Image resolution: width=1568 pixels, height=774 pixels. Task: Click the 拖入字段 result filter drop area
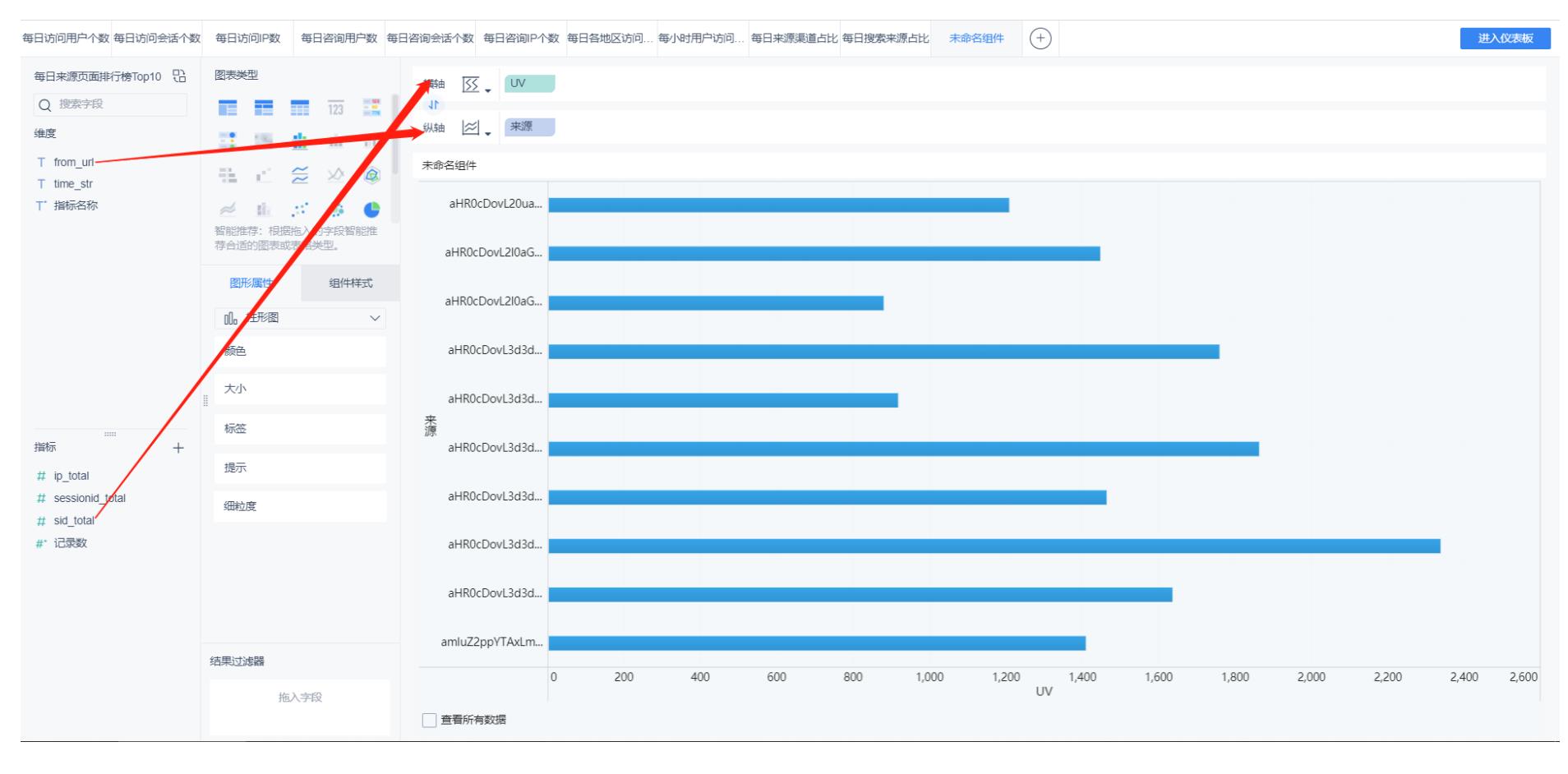coord(300,707)
